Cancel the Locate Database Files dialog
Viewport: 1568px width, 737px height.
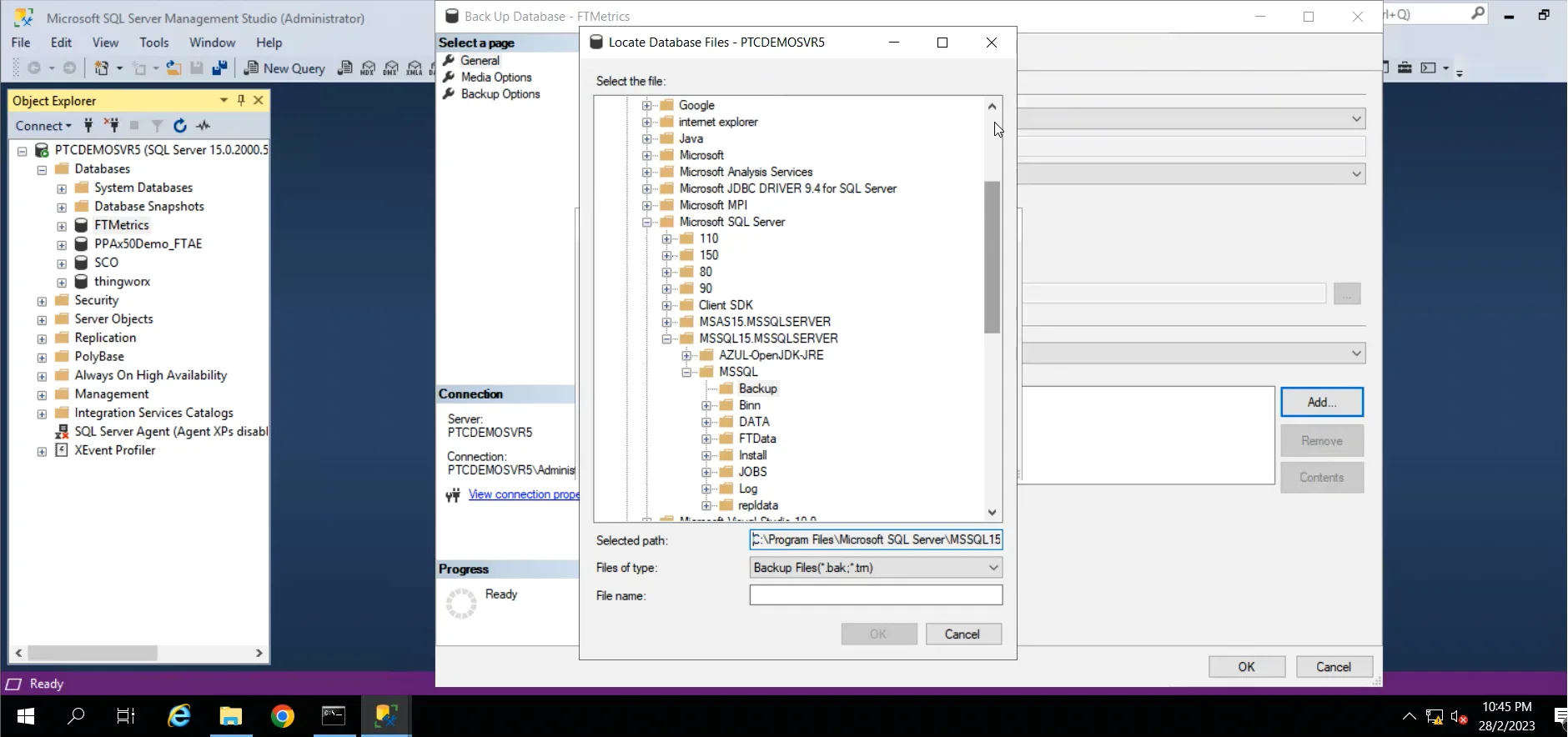[x=963, y=634]
